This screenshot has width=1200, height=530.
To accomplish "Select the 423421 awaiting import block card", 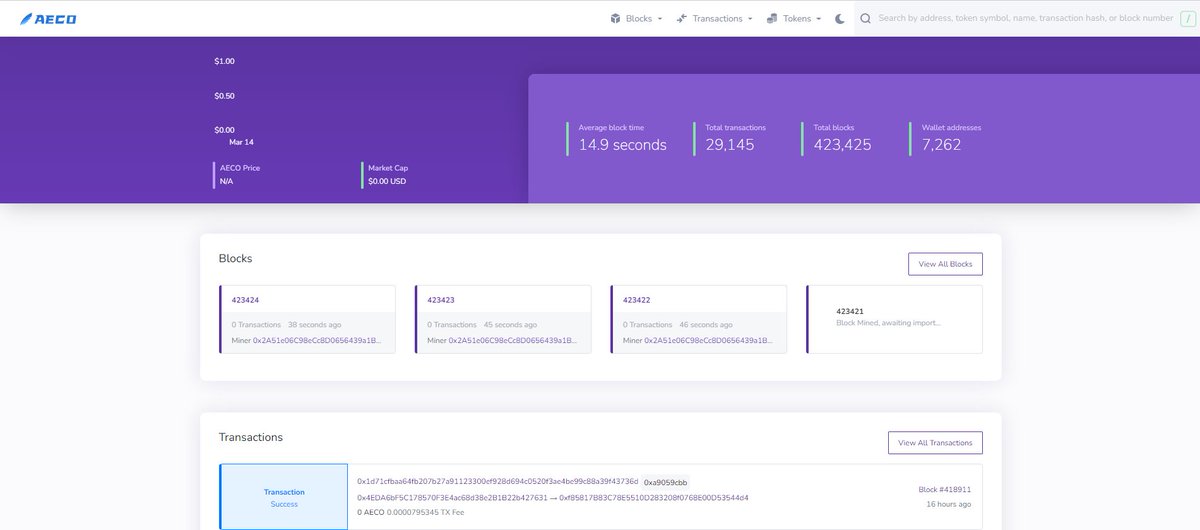I will click(895, 319).
